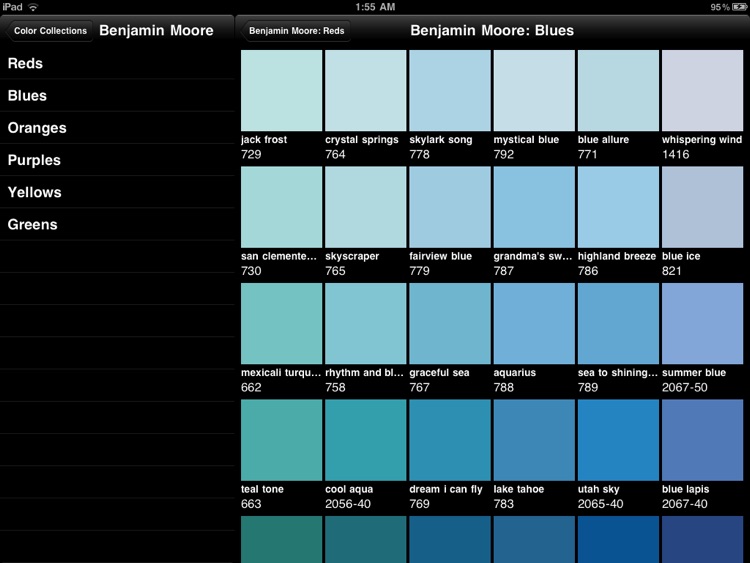750x563 pixels.
Task: Select the san clemente swatch
Action: 281,207
